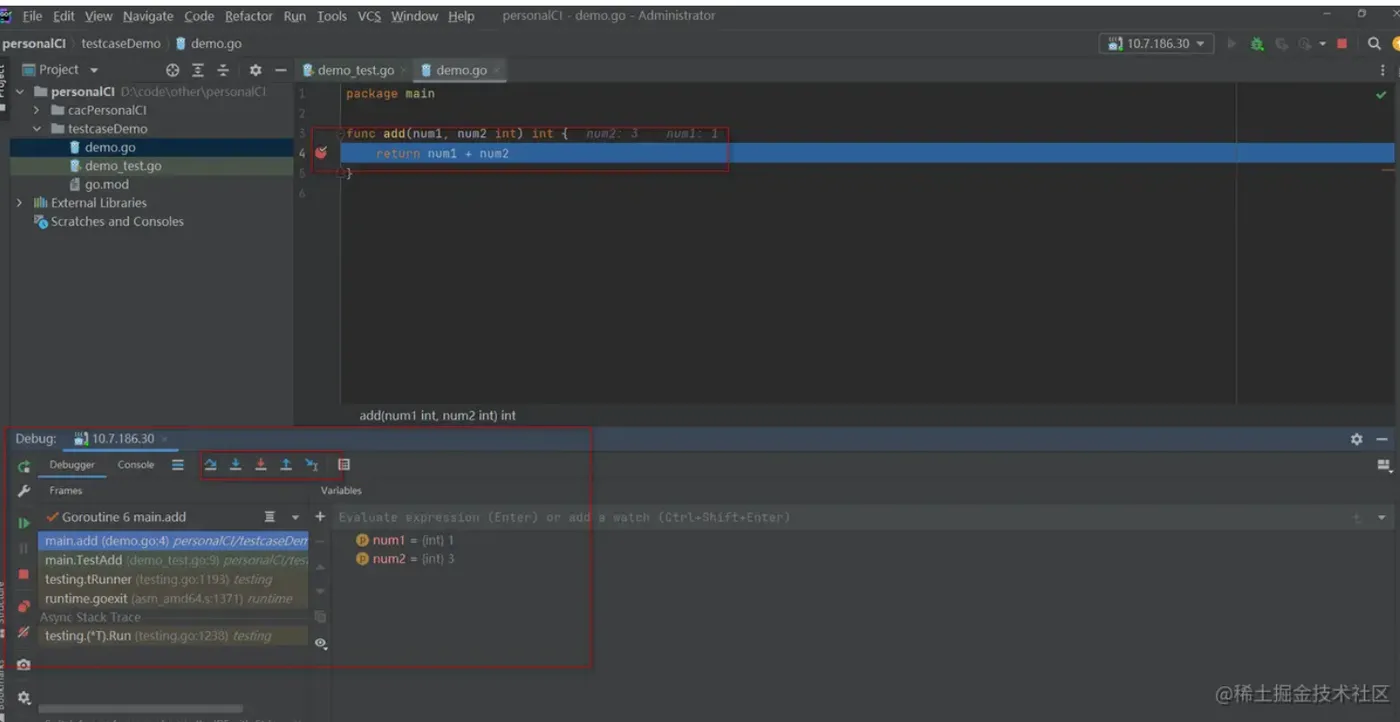Open the editor tabs three-dot menu
This screenshot has height=722, width=1400.
[x=1383, y=70]
